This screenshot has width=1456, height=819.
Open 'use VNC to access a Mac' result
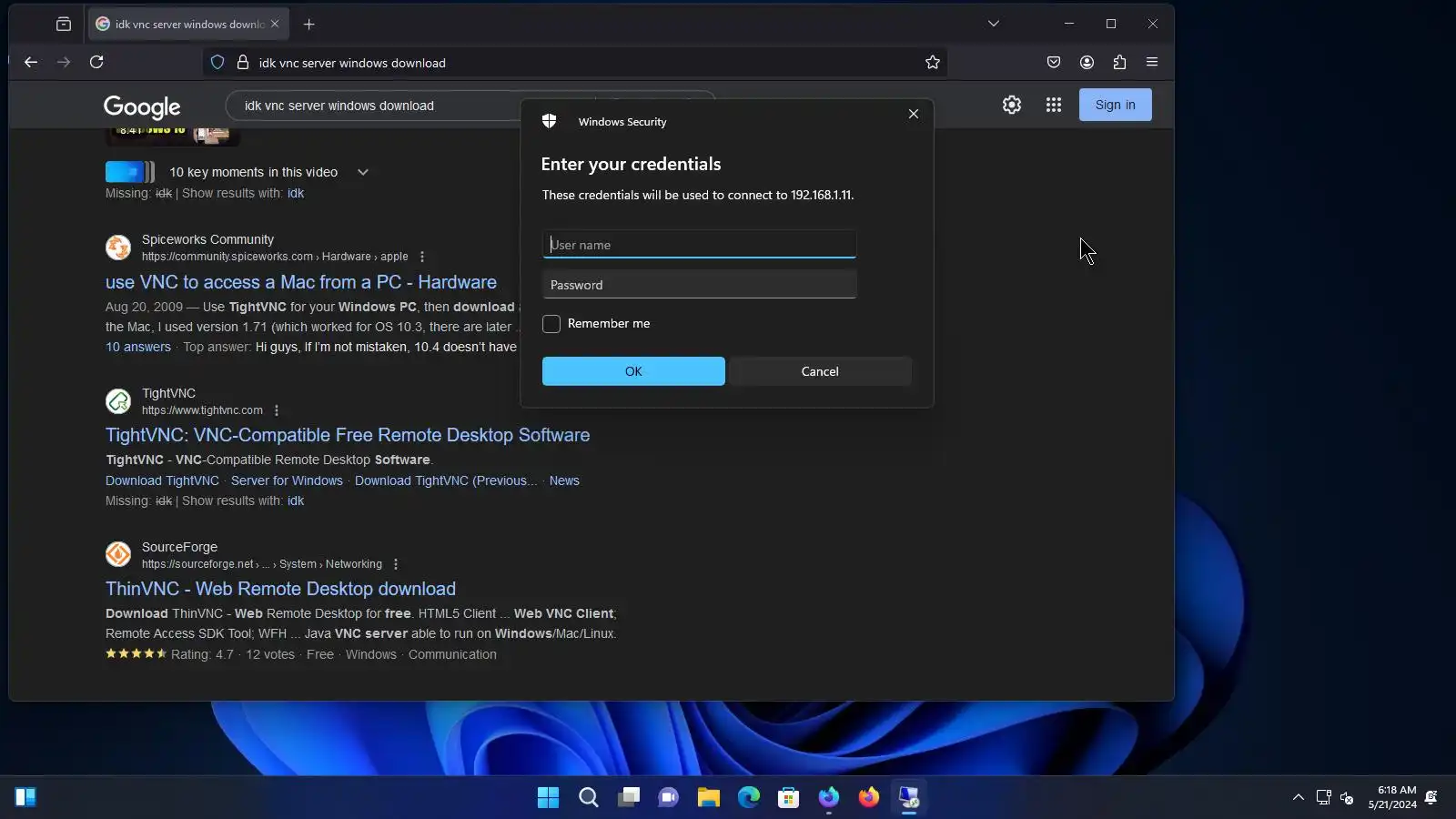(301, 282)
